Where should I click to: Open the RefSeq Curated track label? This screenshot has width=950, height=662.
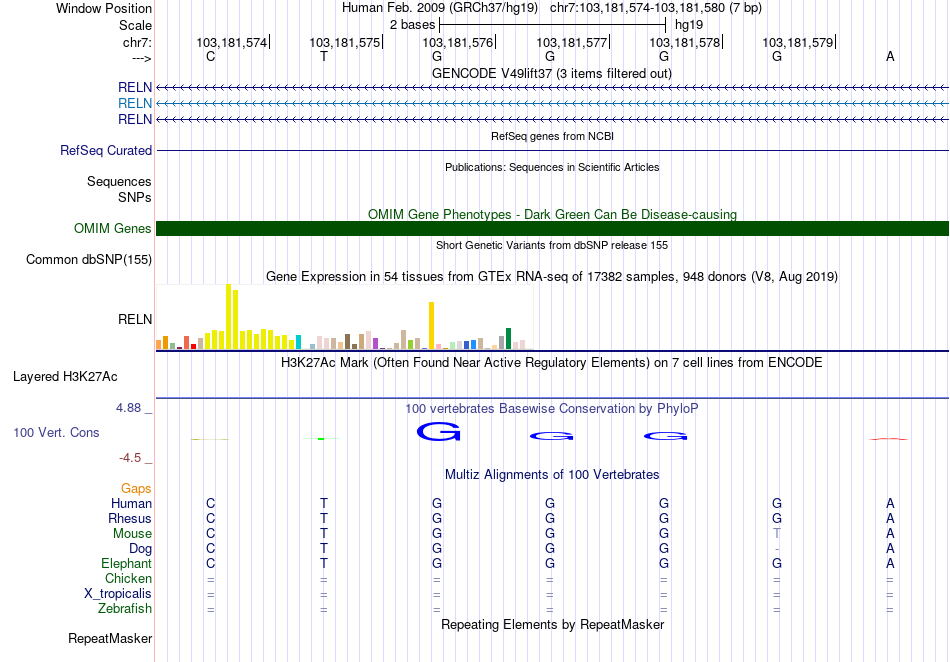tap(106, 151)
